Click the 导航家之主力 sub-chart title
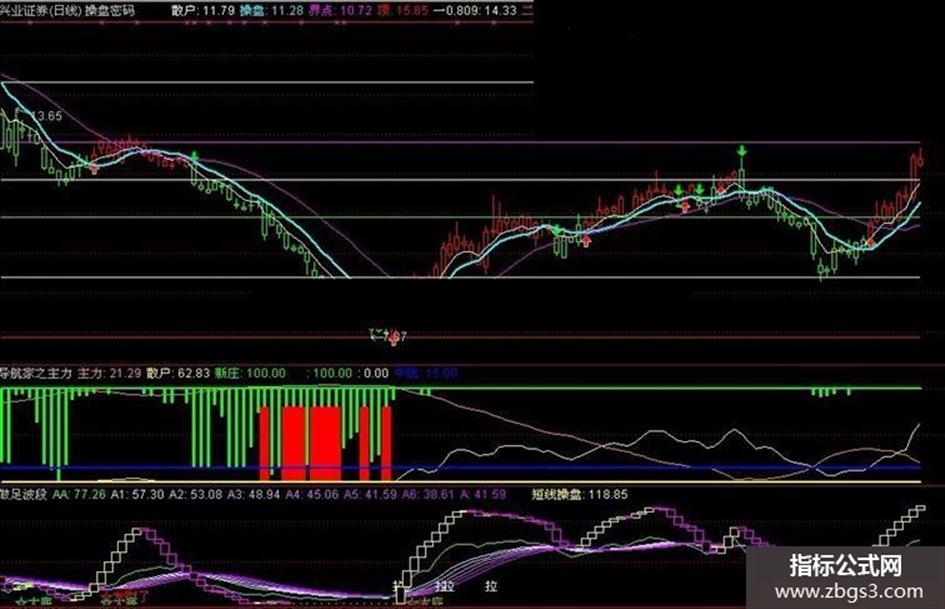Image resolution: width=945 pixels, height=609 pixels. [36, 373]
